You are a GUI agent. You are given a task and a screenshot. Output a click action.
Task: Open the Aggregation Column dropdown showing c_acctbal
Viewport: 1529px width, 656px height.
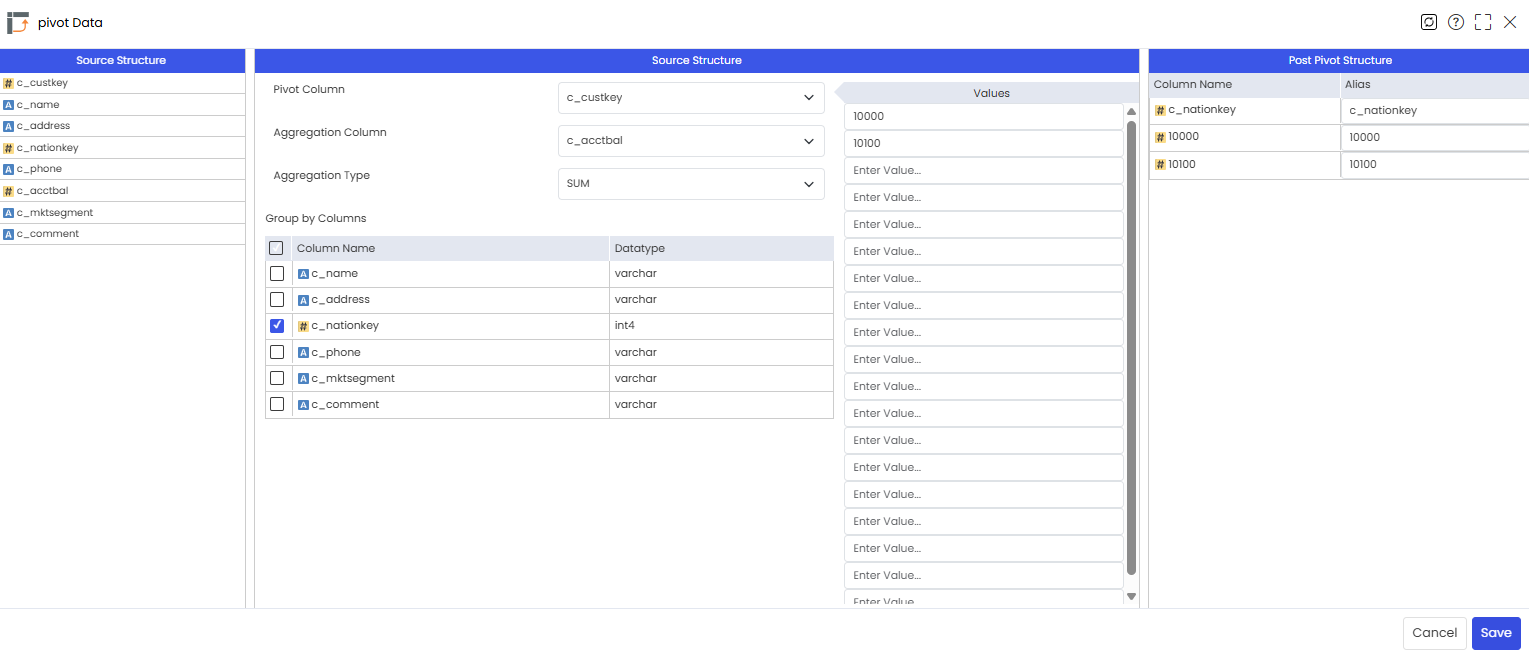pyautogui.click(x=691, y=141)
